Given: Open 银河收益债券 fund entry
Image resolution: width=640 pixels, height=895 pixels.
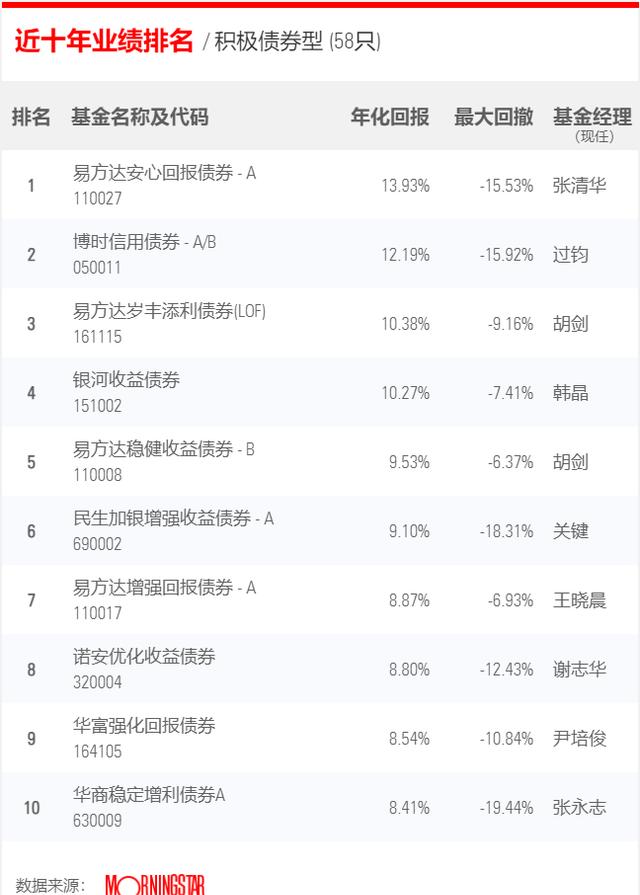Looking at the screenshot, I should (x=126, y=380).
